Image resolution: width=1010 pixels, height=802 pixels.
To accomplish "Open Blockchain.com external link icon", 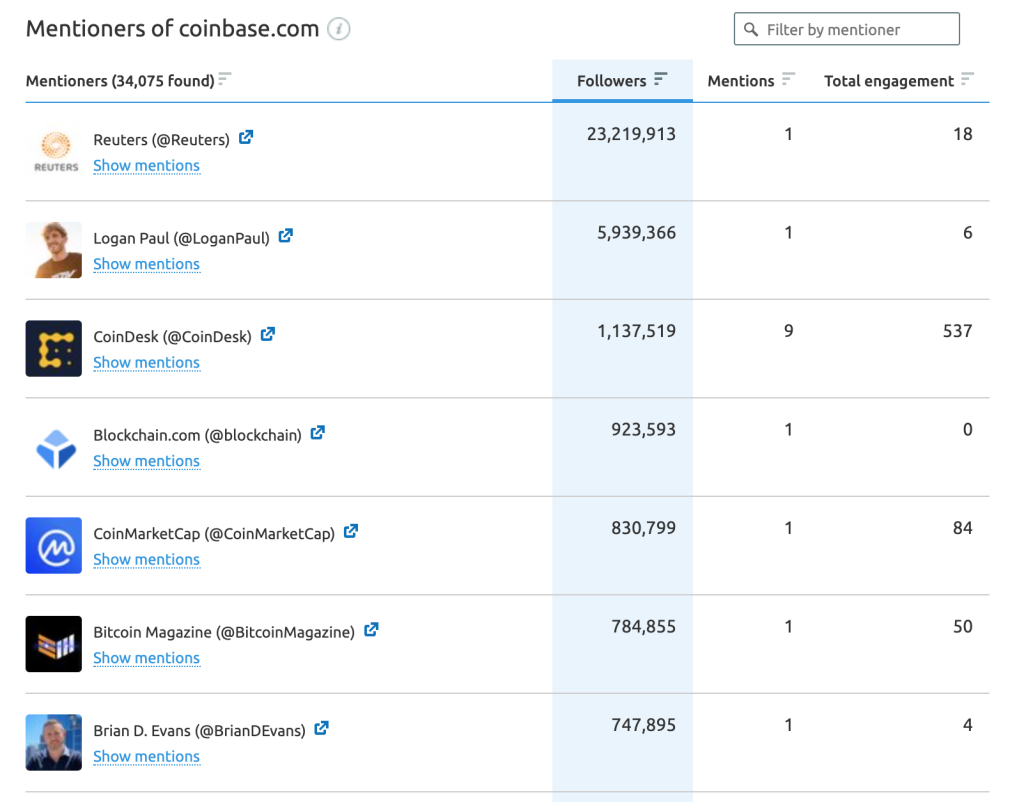I will pos(317,433).
